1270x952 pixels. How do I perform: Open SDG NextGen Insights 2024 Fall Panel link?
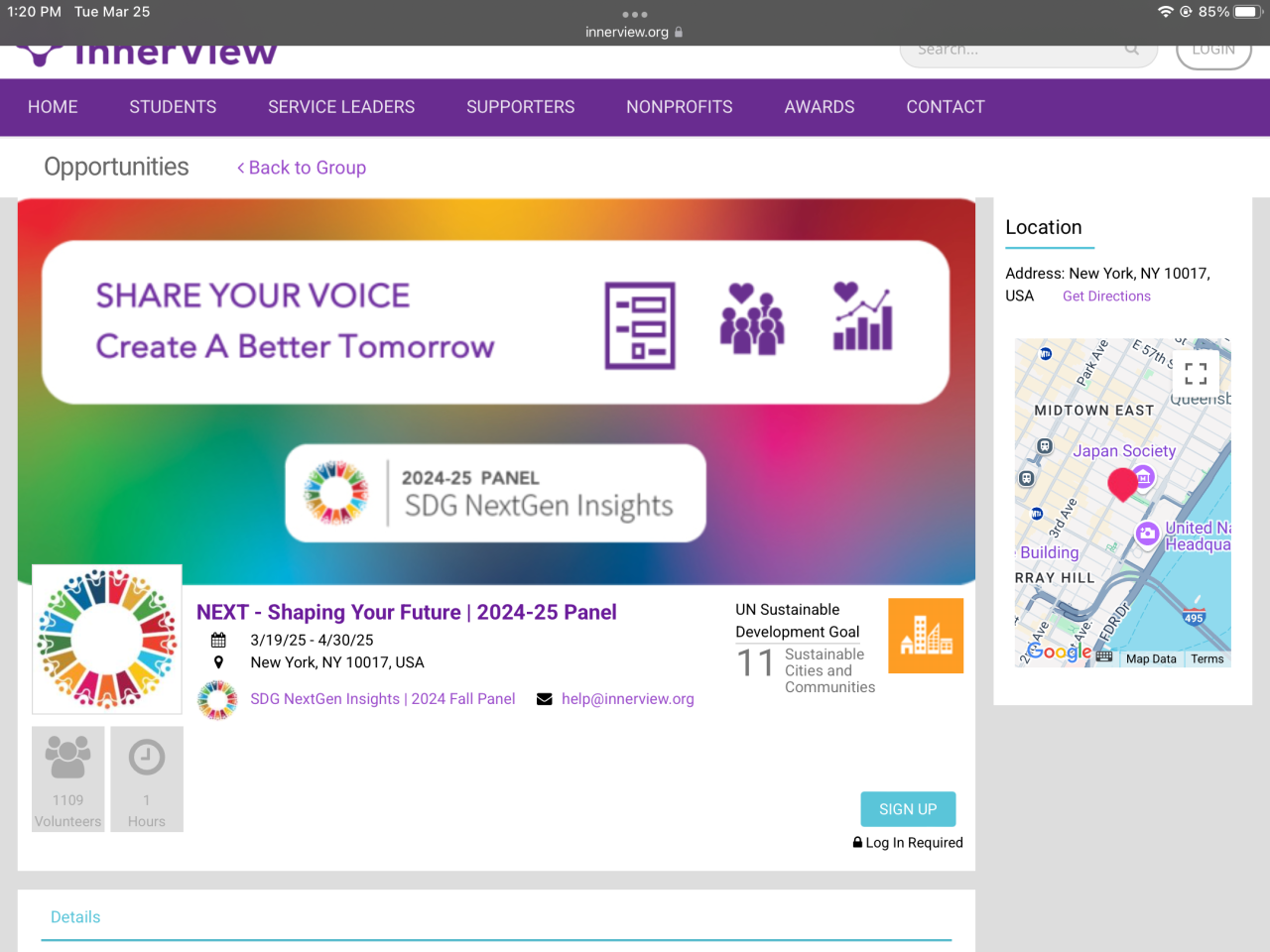click(x=383, y=699)
